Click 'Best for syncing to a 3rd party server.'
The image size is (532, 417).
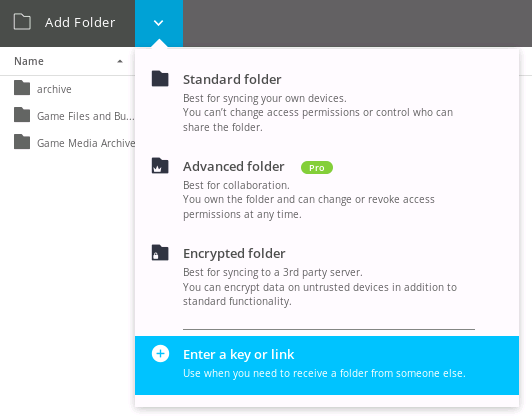click(x=273, y=272)
